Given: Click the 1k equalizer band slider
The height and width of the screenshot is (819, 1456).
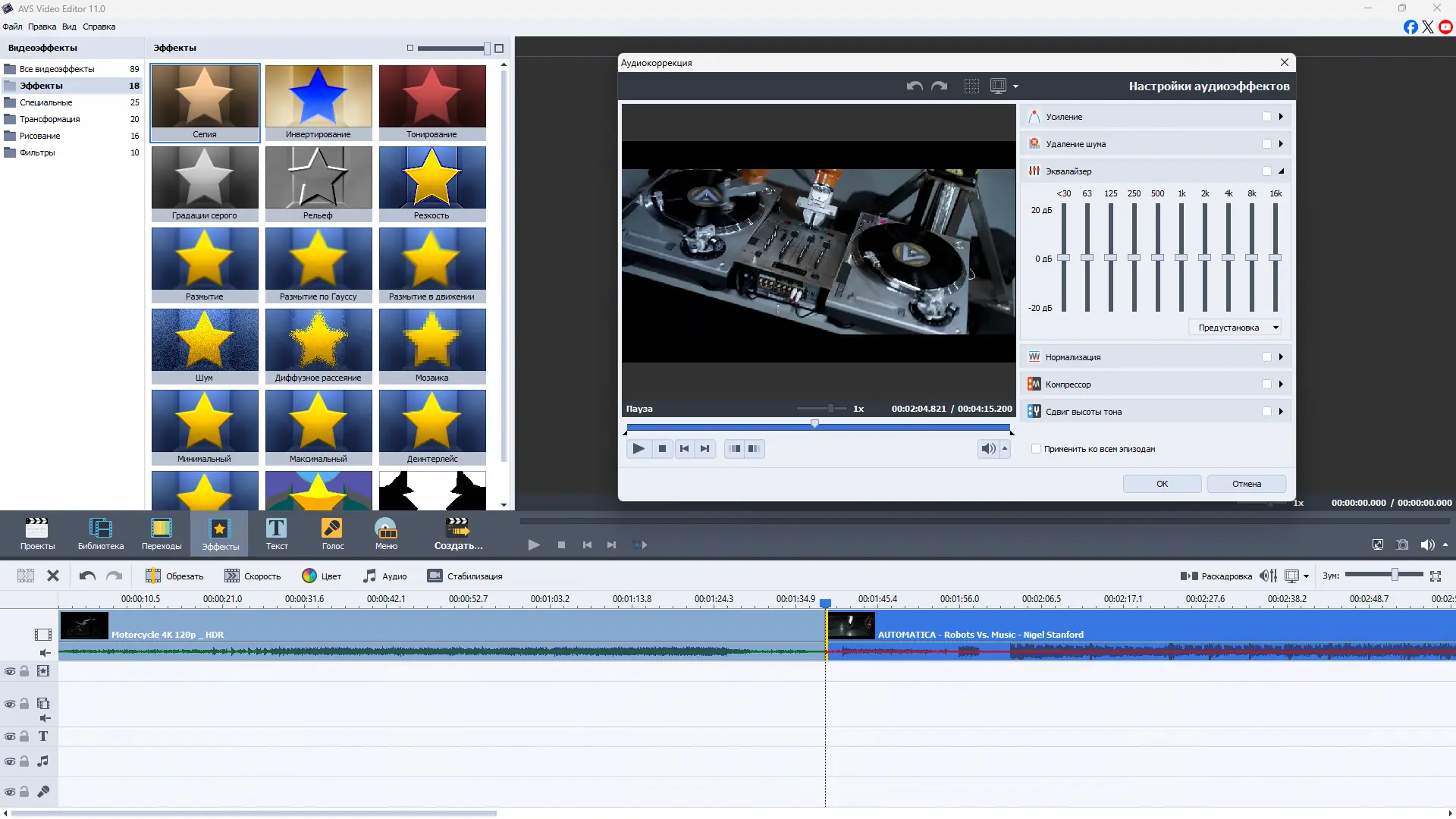Looking at the screenshot, I should tap(1181, 258).
